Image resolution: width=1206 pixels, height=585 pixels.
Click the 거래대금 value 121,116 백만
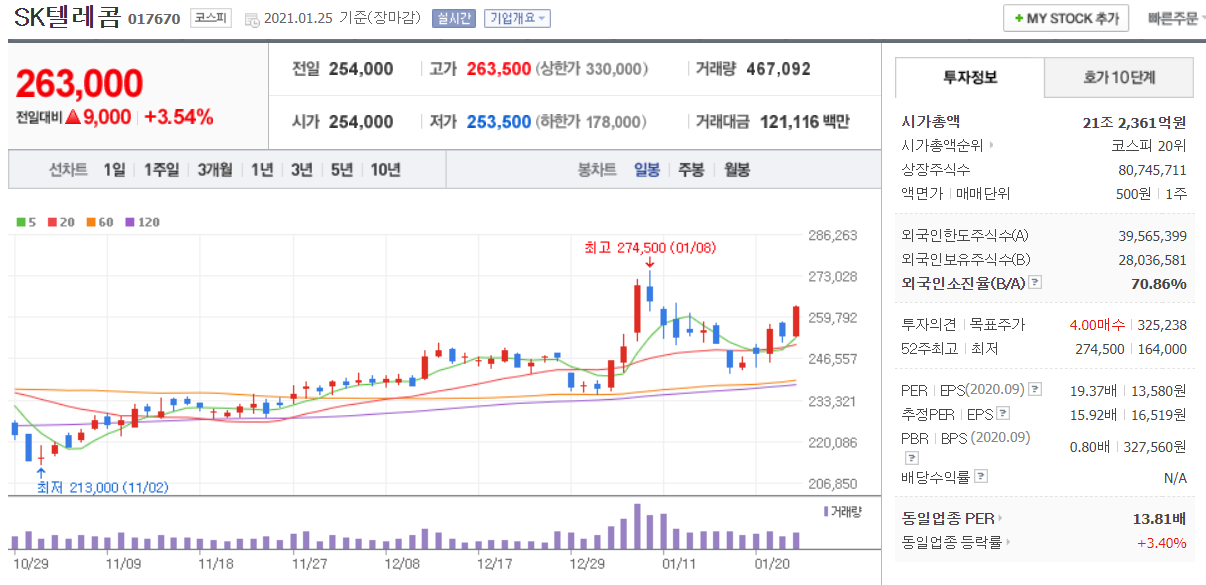805,122
